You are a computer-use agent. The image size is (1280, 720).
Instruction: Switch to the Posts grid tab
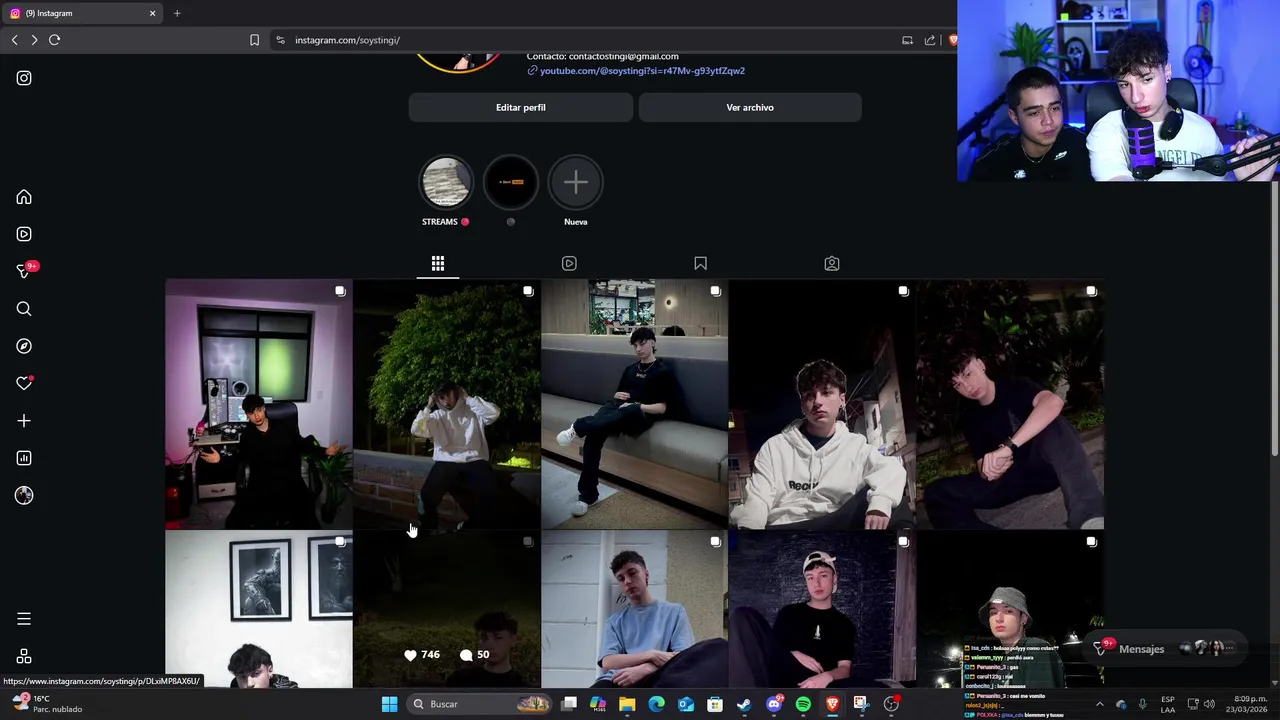[x=438, y=263]
